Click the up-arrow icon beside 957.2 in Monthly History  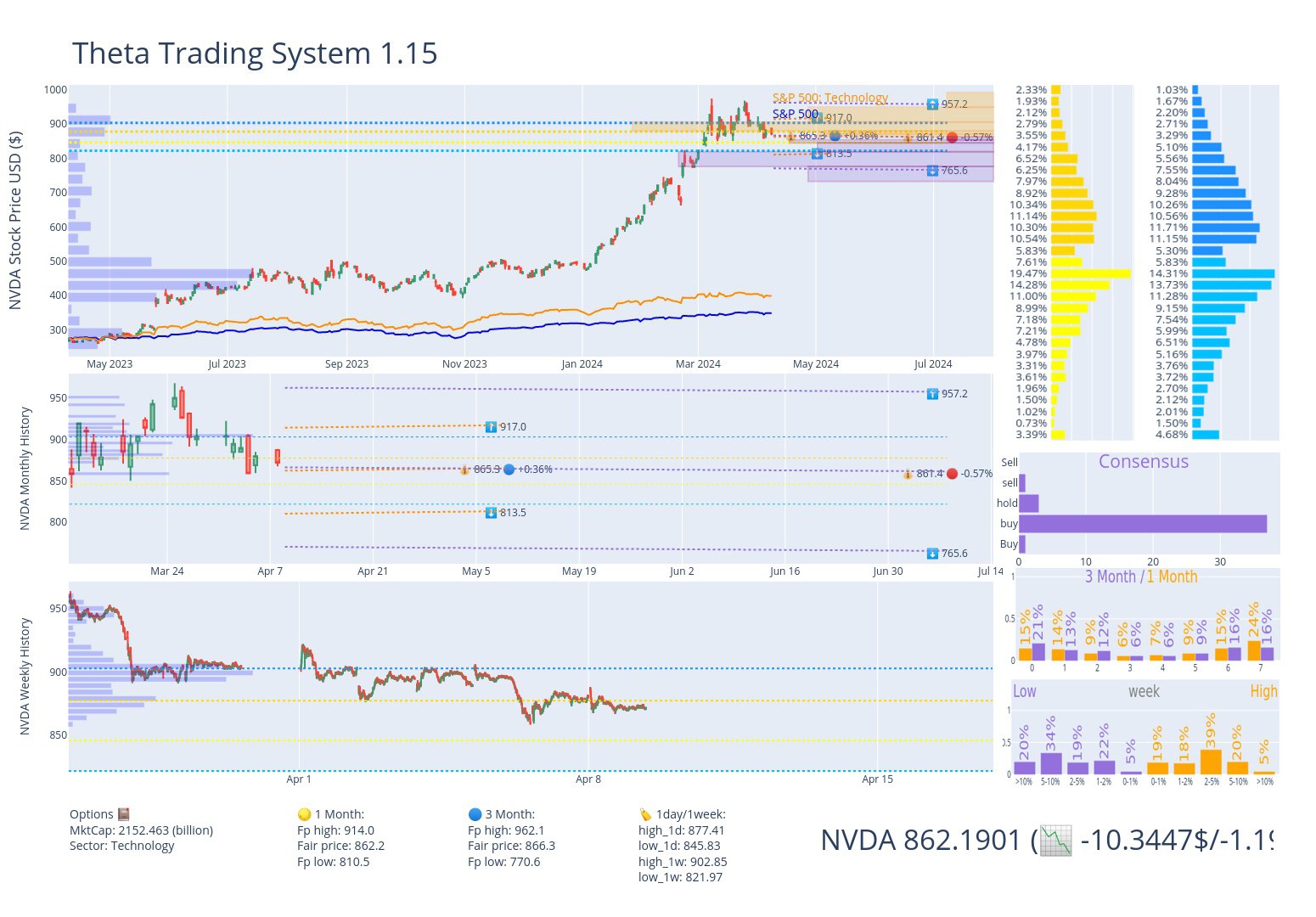click(x=932, y=394)
